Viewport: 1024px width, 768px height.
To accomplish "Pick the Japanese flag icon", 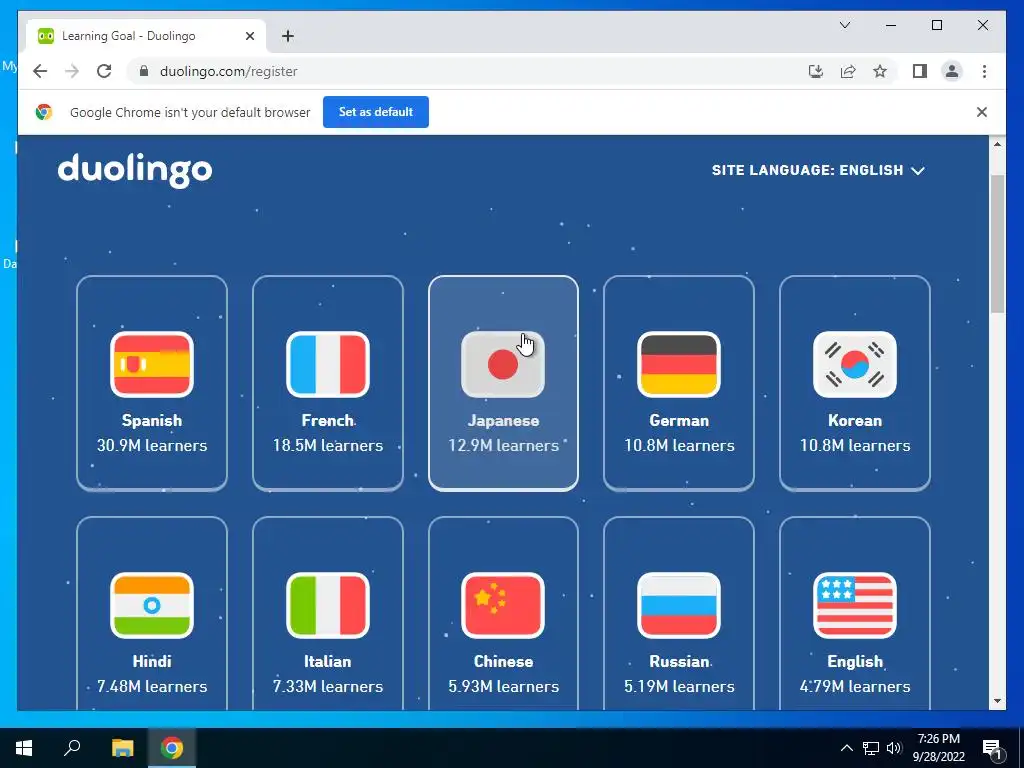I will 503,364.
